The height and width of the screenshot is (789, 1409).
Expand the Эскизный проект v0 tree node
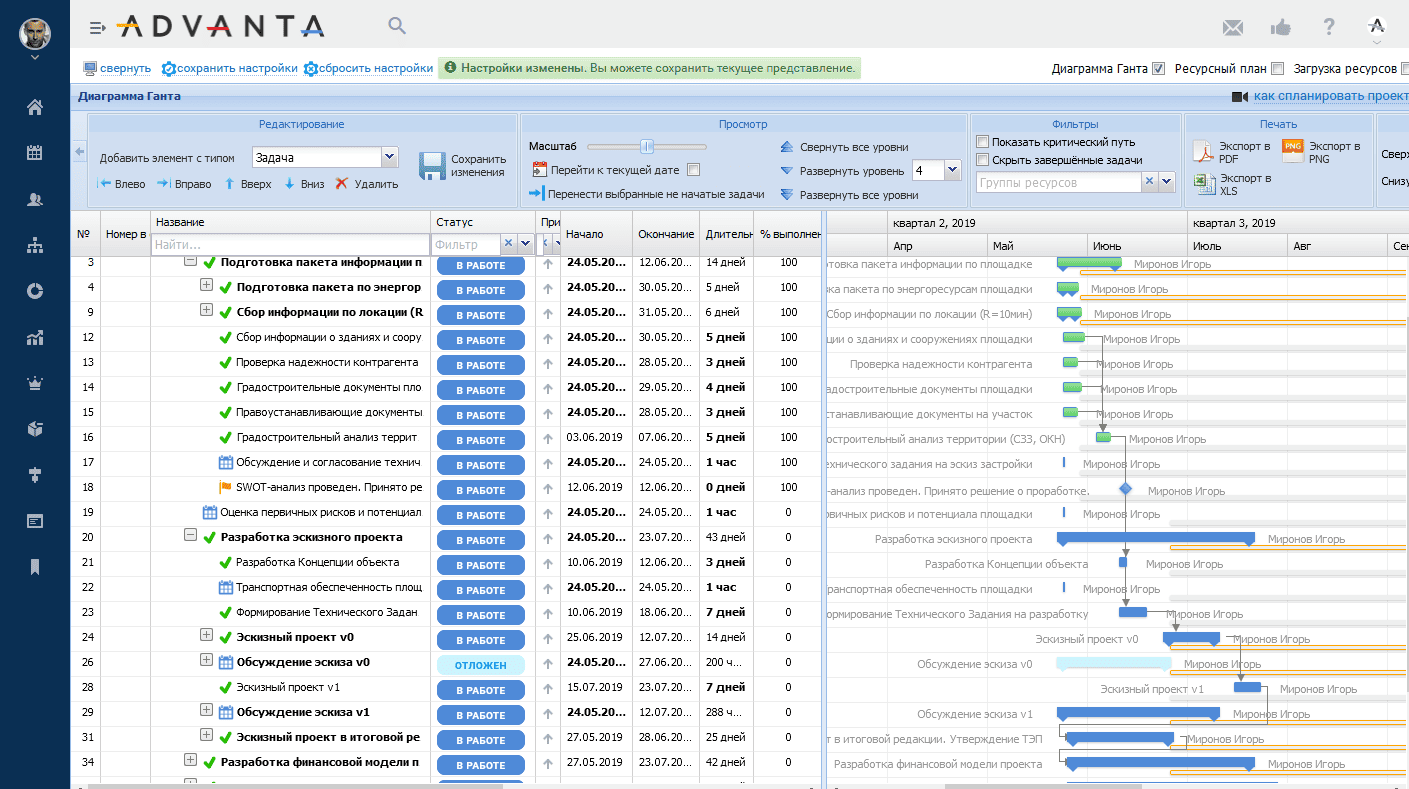tap(206, 635)
